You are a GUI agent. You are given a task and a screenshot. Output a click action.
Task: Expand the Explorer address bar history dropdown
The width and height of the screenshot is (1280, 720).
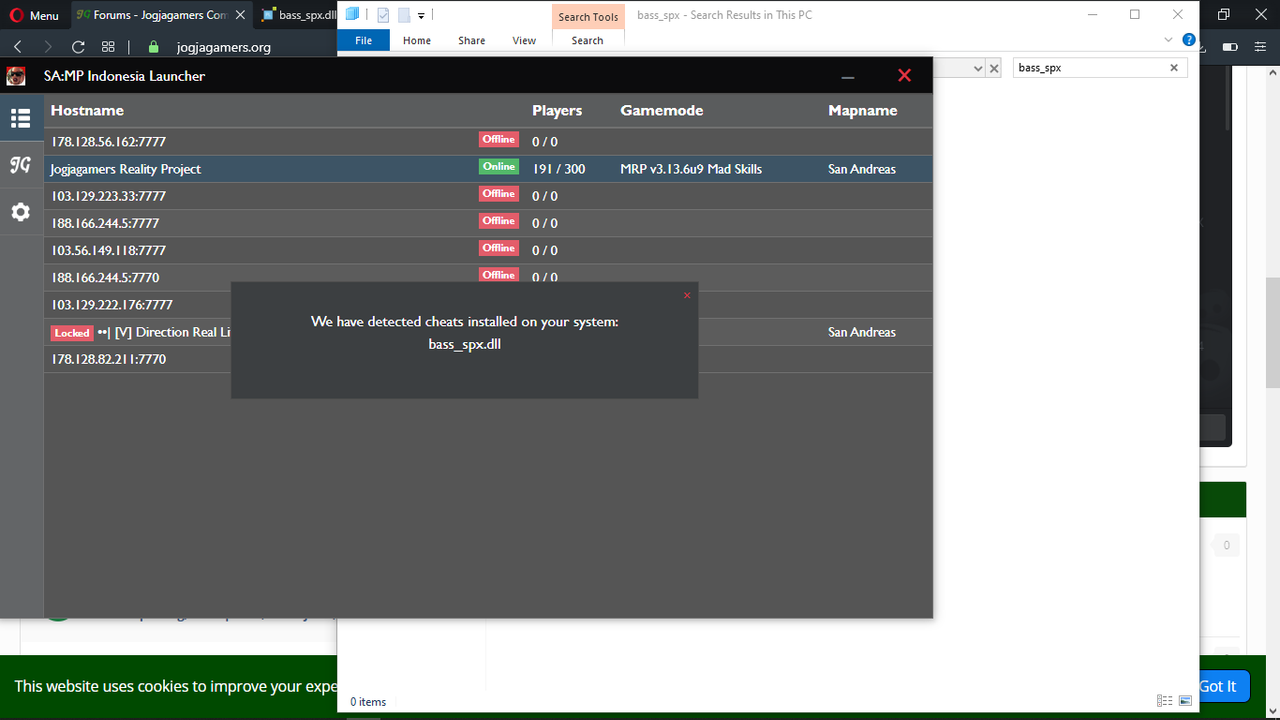click(x=977, y=68)
